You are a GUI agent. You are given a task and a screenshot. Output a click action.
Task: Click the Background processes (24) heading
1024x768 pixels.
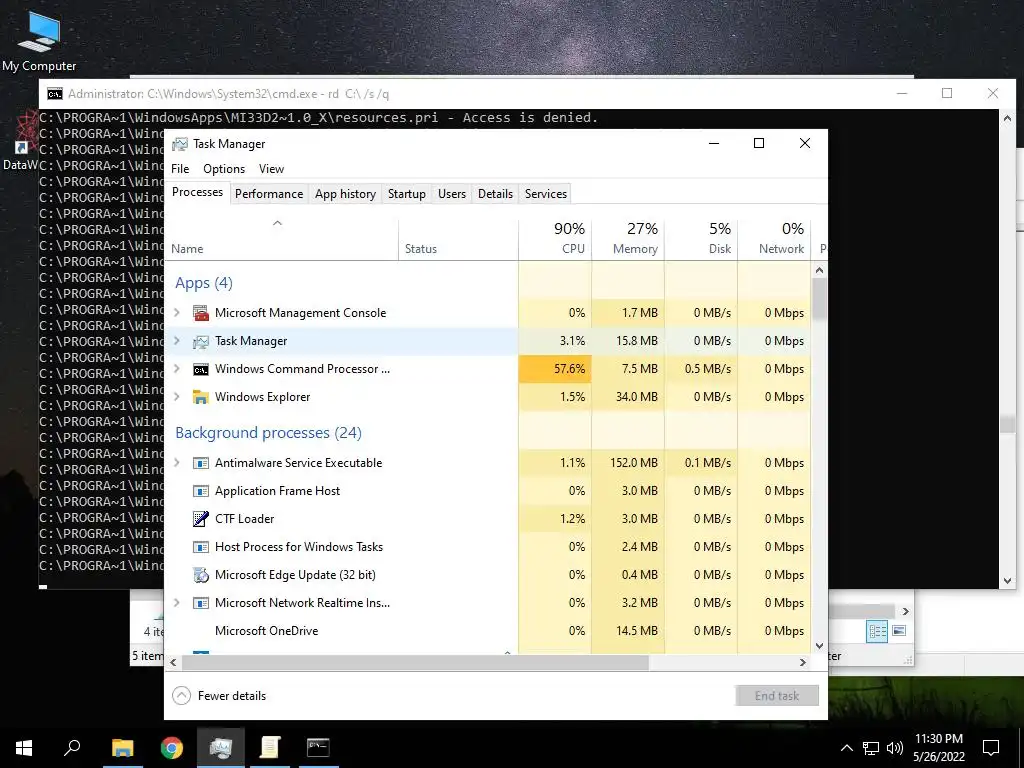pos(268,433)
